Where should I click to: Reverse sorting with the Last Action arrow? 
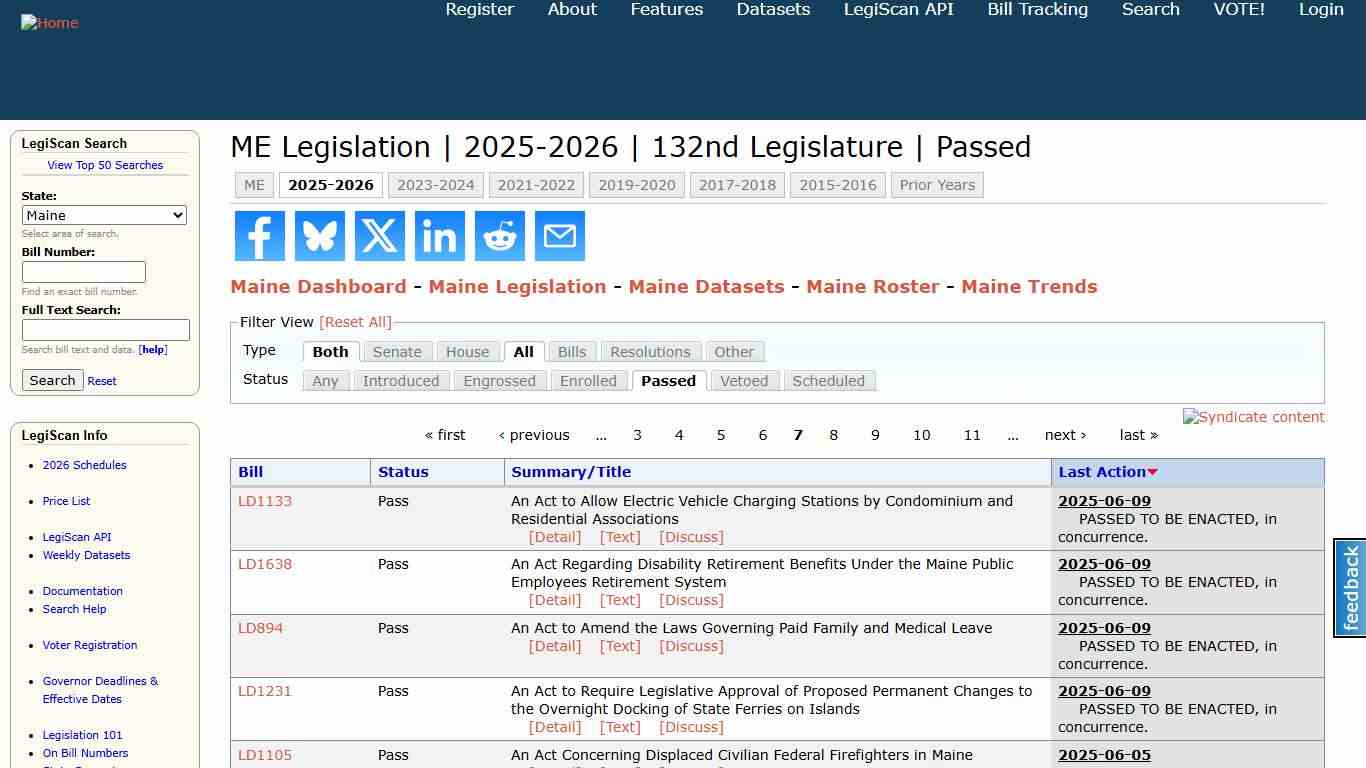(1152, 471)
